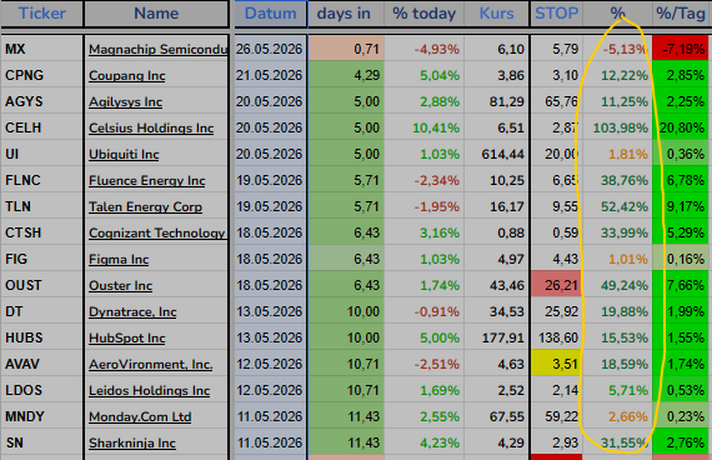The image size is (712, 460).
Task: Click the MNDY ticker cell
Action: point(42,417)
